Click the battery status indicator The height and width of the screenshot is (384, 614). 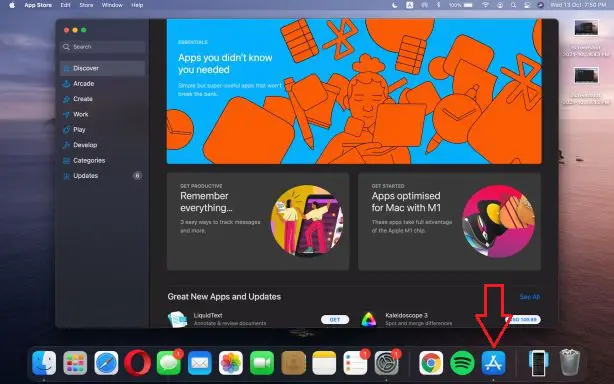click(x=461, y=5)
